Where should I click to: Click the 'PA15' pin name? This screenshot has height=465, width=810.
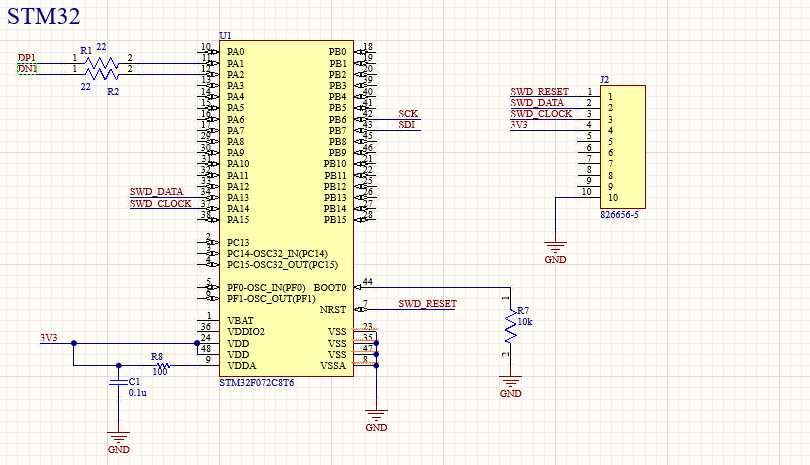coord(238,220)
